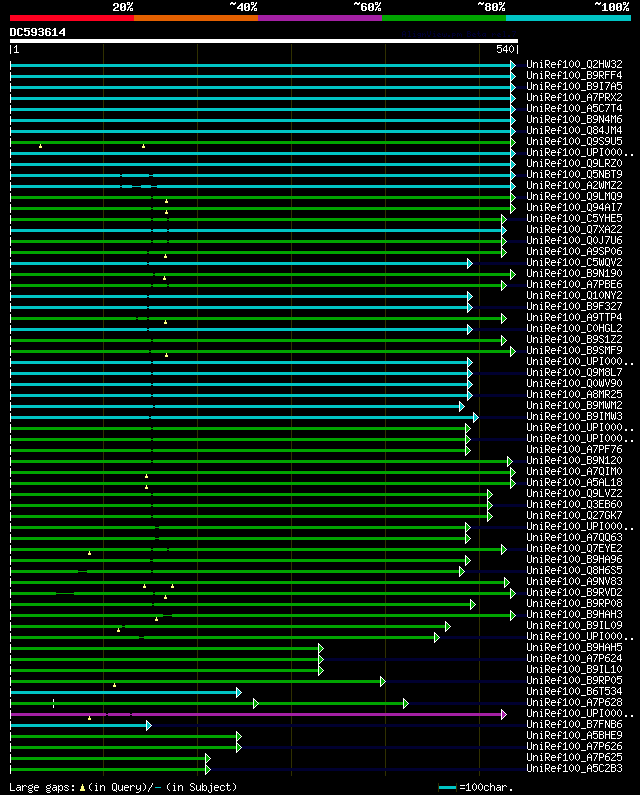This screenshot has width=640, height=795.
Task: Click the arrowhead ending the Q9LVZ2 green alignment
Action: click(489, 494)
